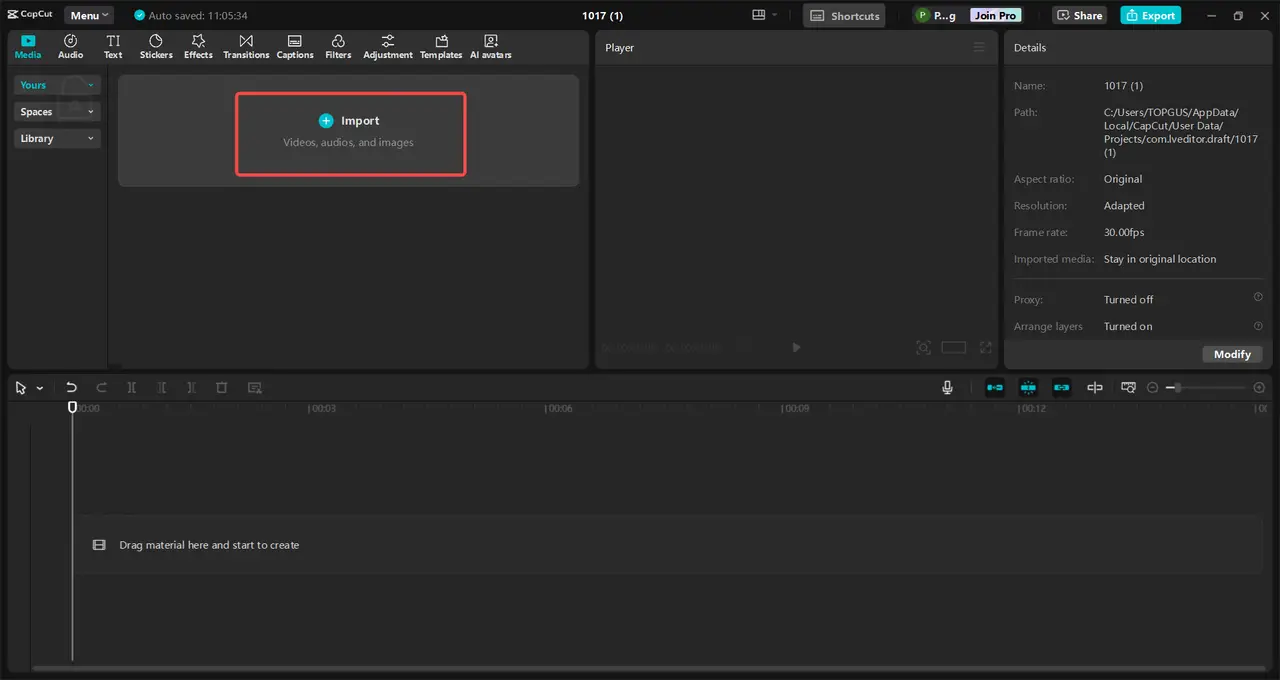This screenshot has height=680, width=1280.
Task: Open the Media panel
Action: click(27, 46)
